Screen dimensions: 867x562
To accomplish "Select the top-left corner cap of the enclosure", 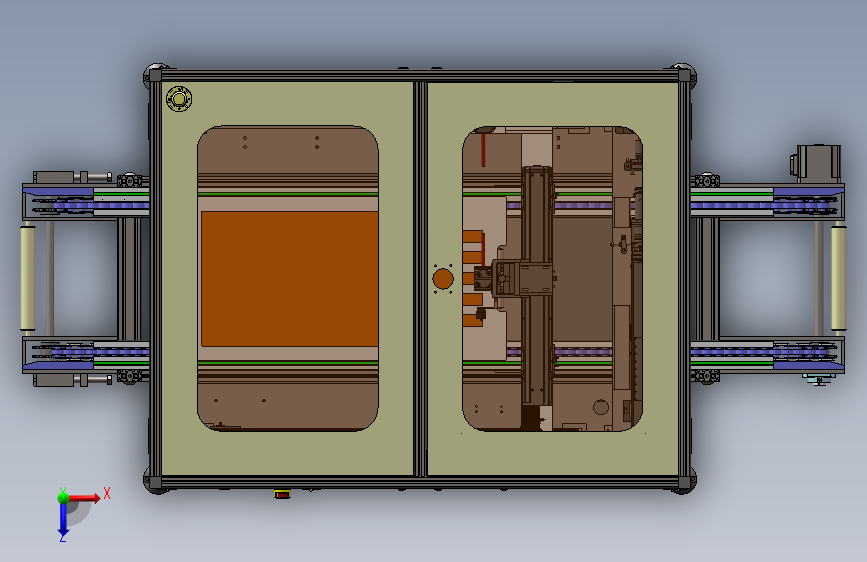I will 155,75.
